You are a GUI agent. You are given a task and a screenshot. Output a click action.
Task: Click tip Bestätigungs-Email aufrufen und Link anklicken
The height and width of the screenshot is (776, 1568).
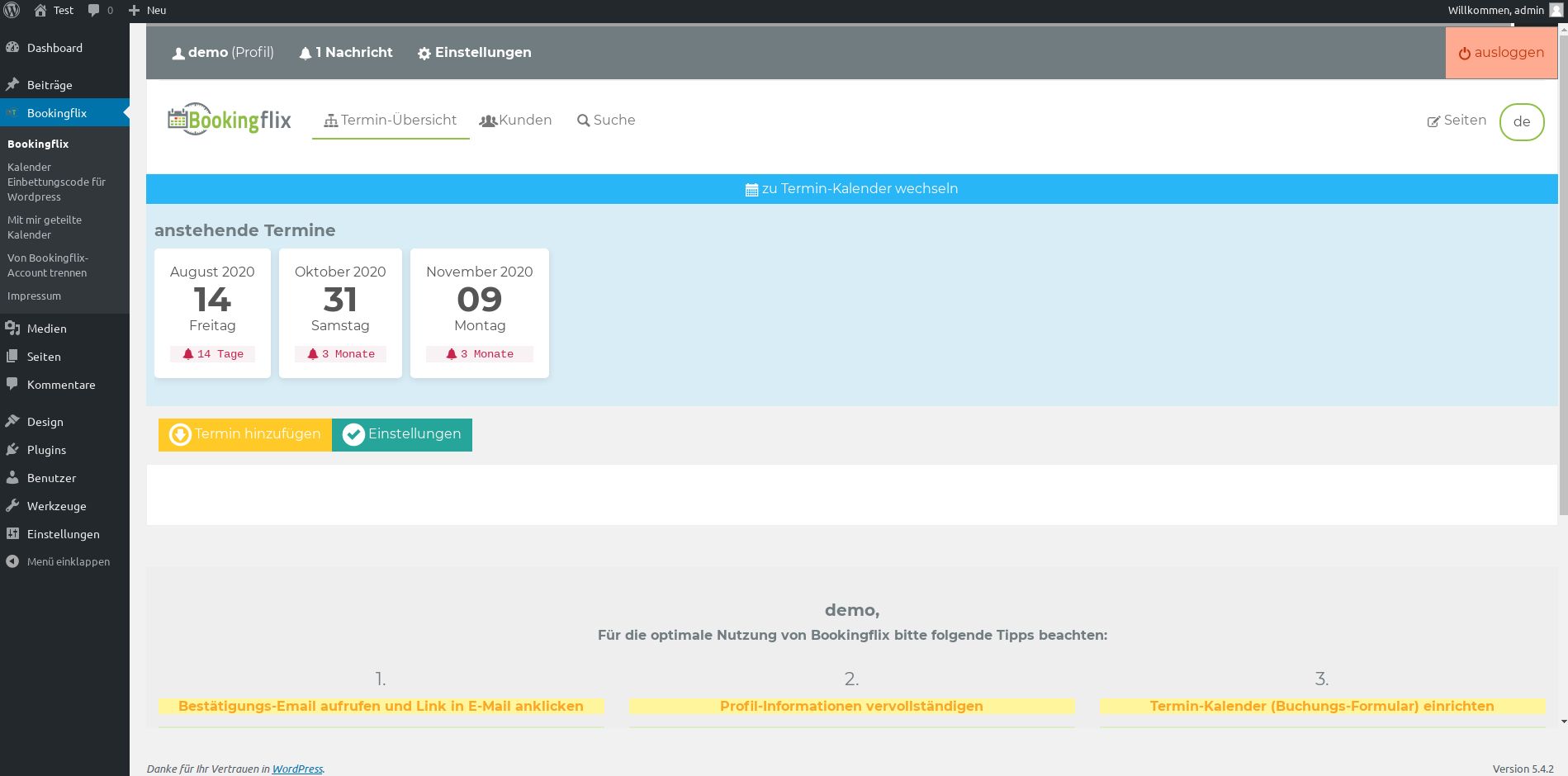pos(381,706)
